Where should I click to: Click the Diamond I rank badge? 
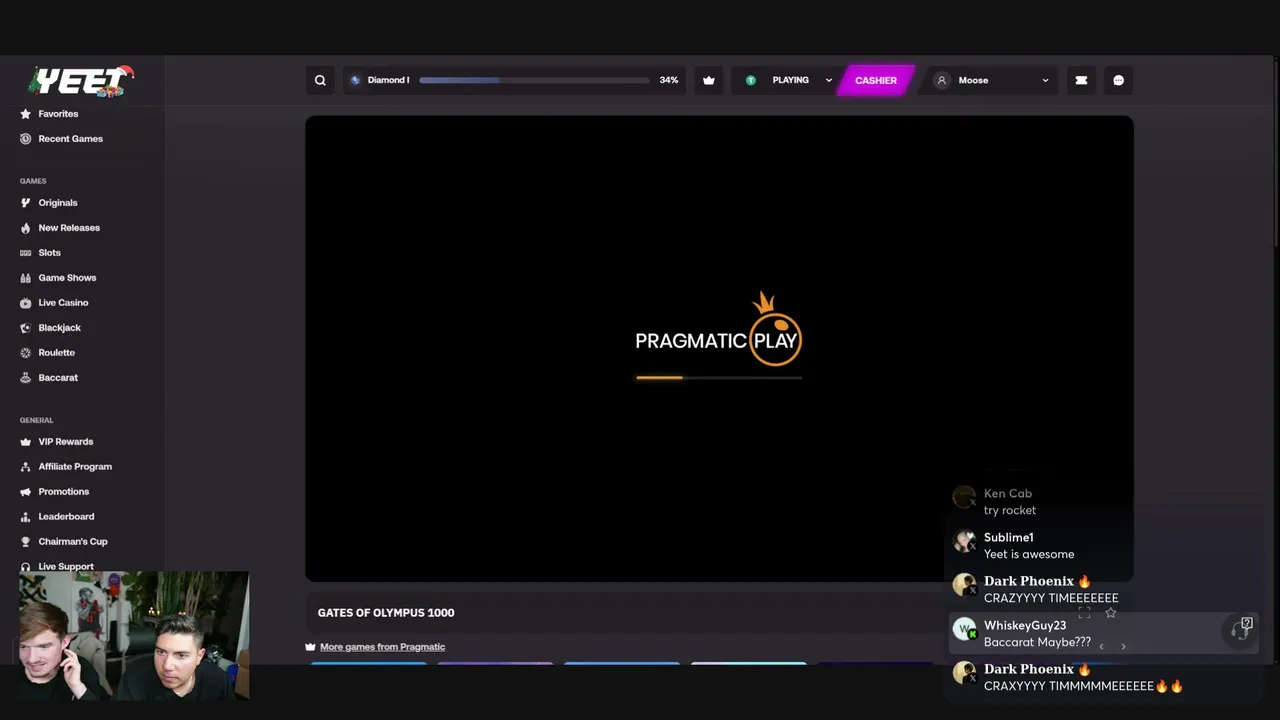point(379,80)
